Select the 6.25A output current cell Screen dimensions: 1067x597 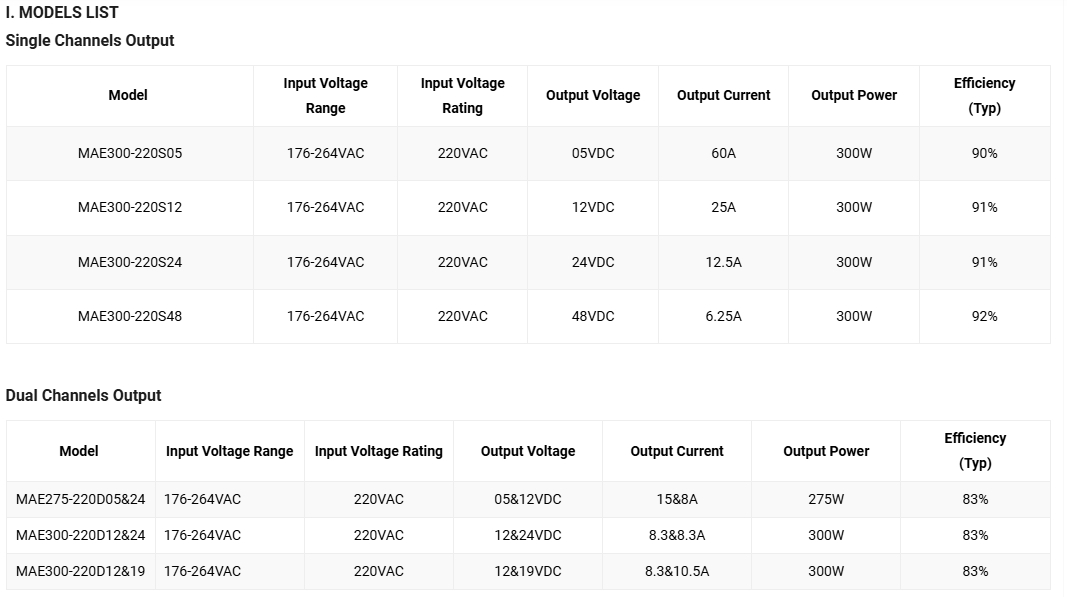[x=723, y=317]
